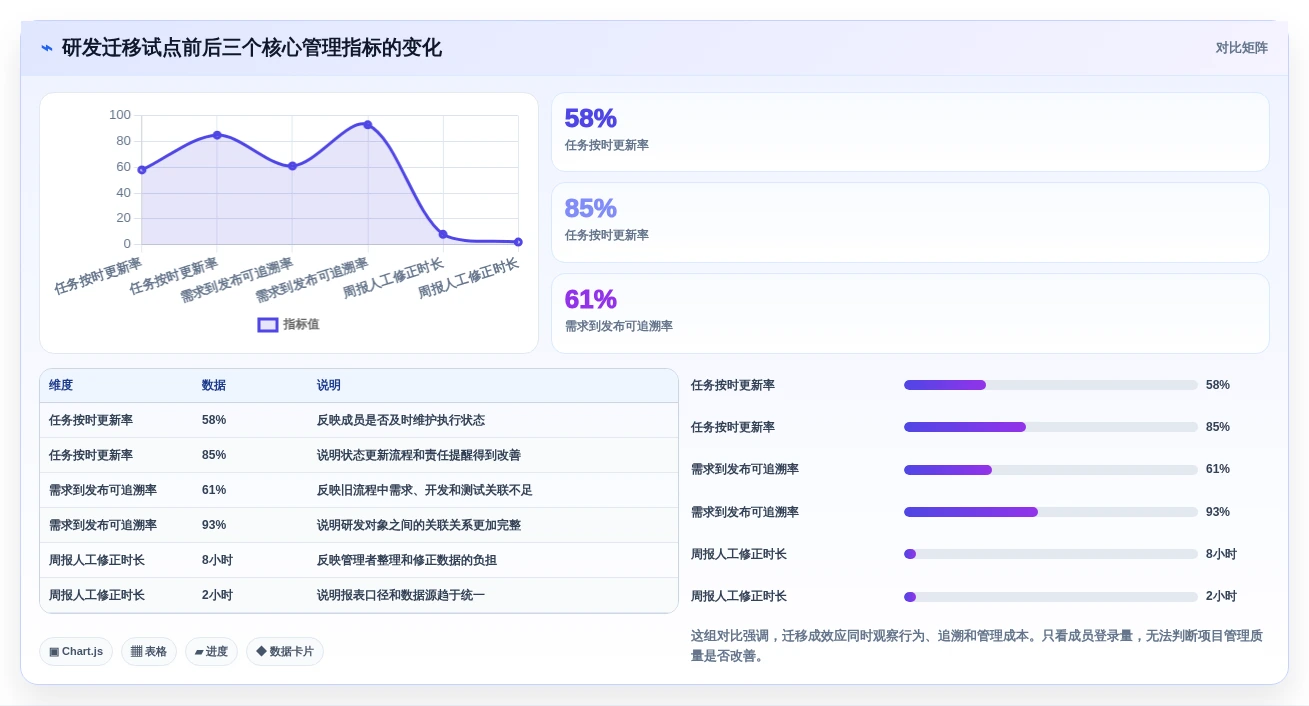Click the Chart.js chip icon

pos(54,651)
